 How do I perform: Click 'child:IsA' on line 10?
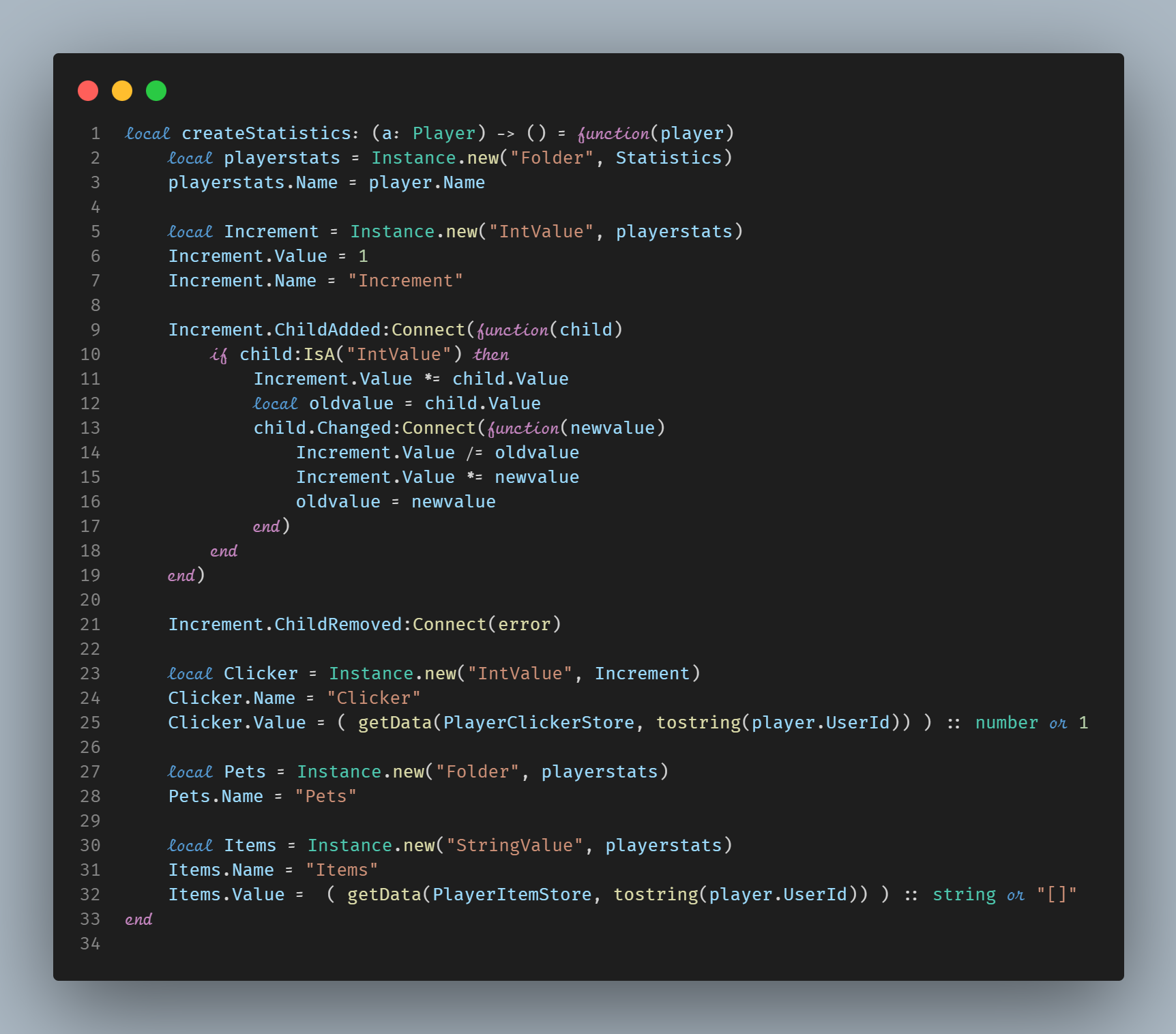pyautogui.click(x=287, y=354)
